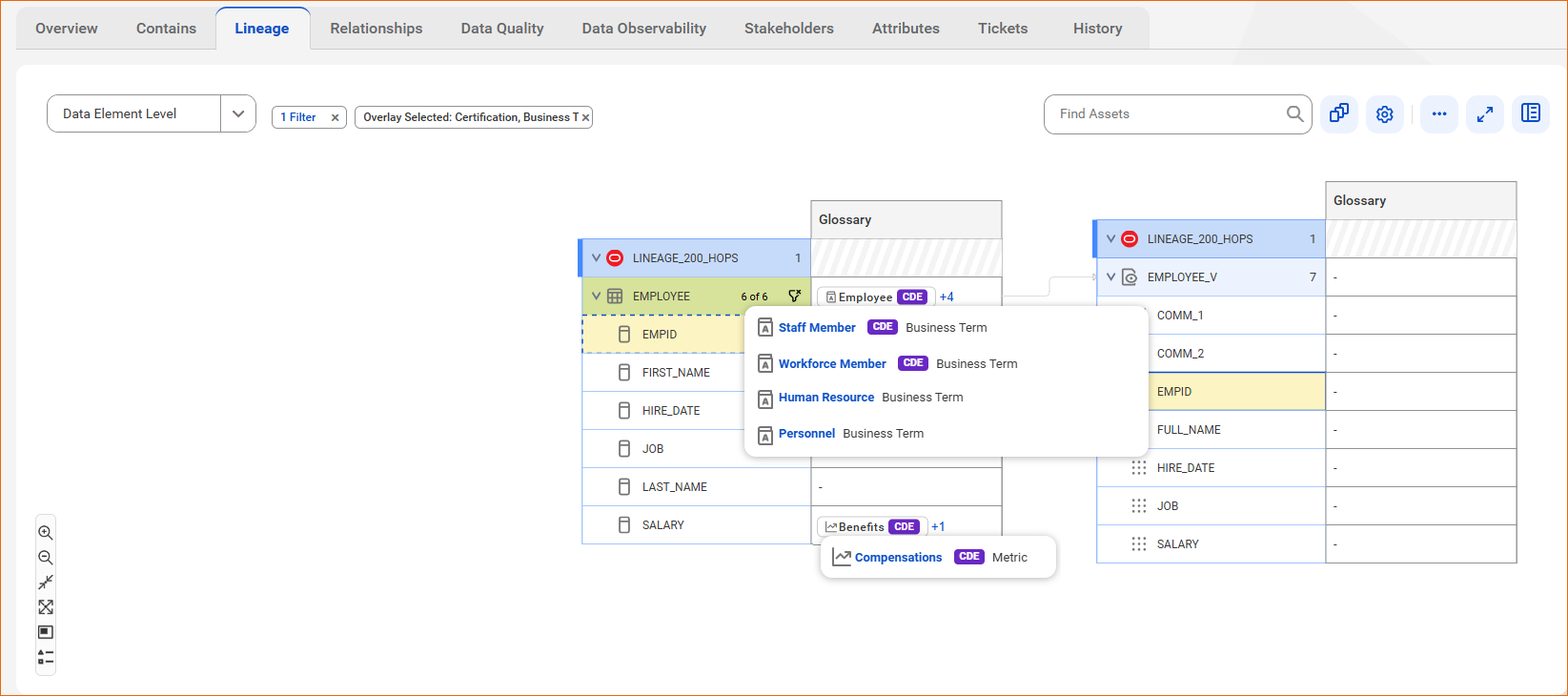Image resolution: width=1568 pixels, height=696 pixels.
Task: Open the Staff Member business term
Action: coord(817,327)
